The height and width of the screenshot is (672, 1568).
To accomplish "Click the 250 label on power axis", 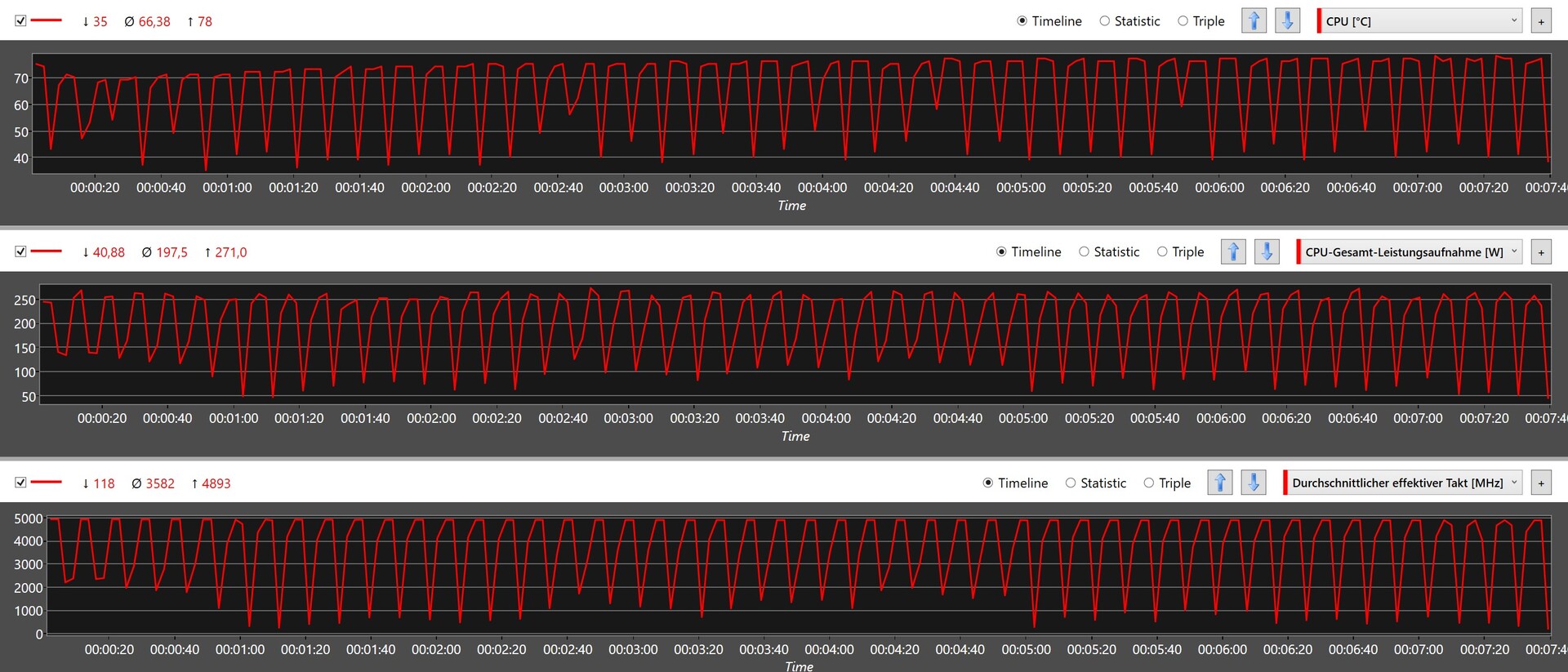I will 24,300.
